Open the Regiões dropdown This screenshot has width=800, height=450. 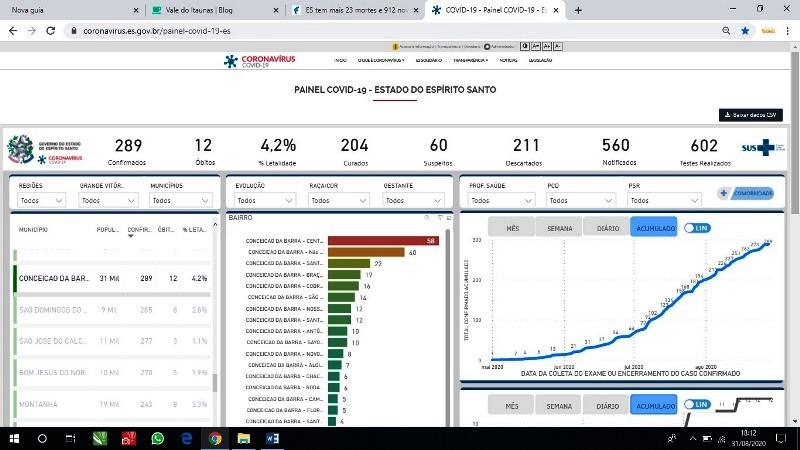pos(41,201)
